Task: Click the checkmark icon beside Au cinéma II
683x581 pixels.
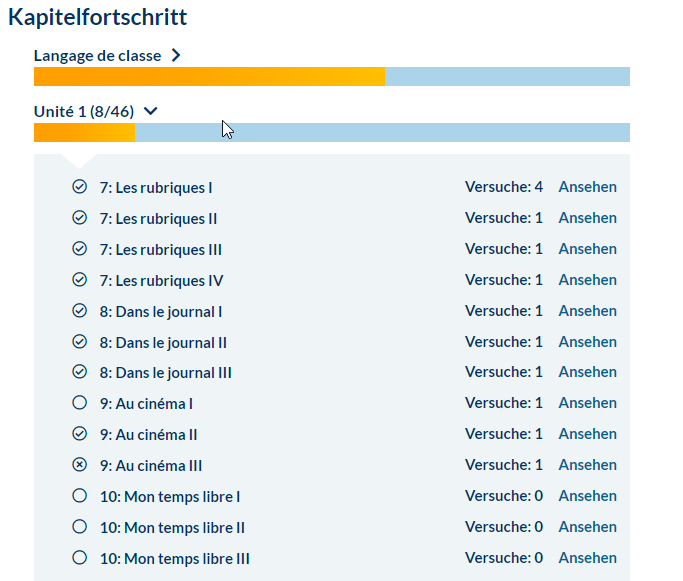Action: tap(80, 435)
